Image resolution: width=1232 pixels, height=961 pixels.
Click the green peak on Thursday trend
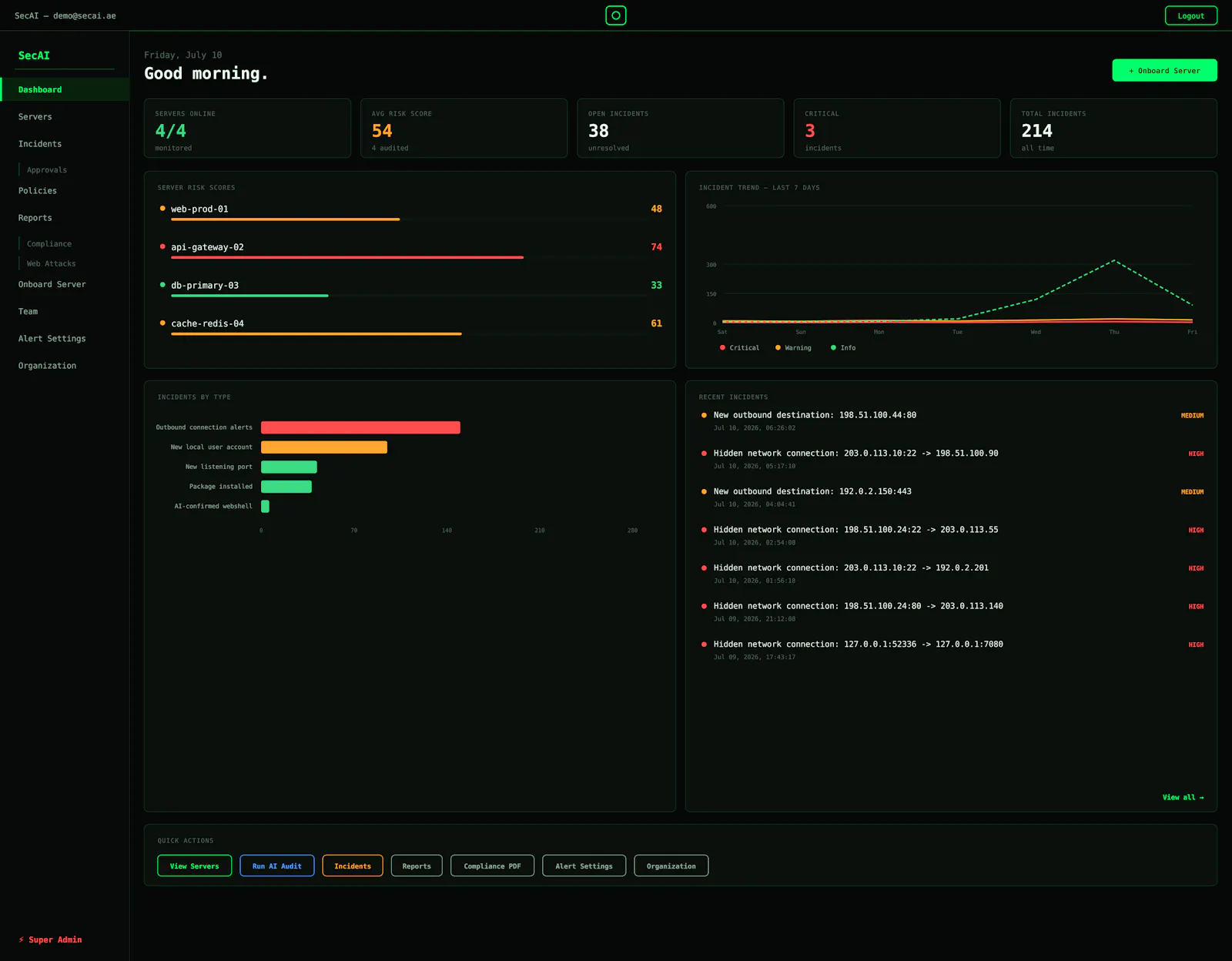pos(1113,261)
